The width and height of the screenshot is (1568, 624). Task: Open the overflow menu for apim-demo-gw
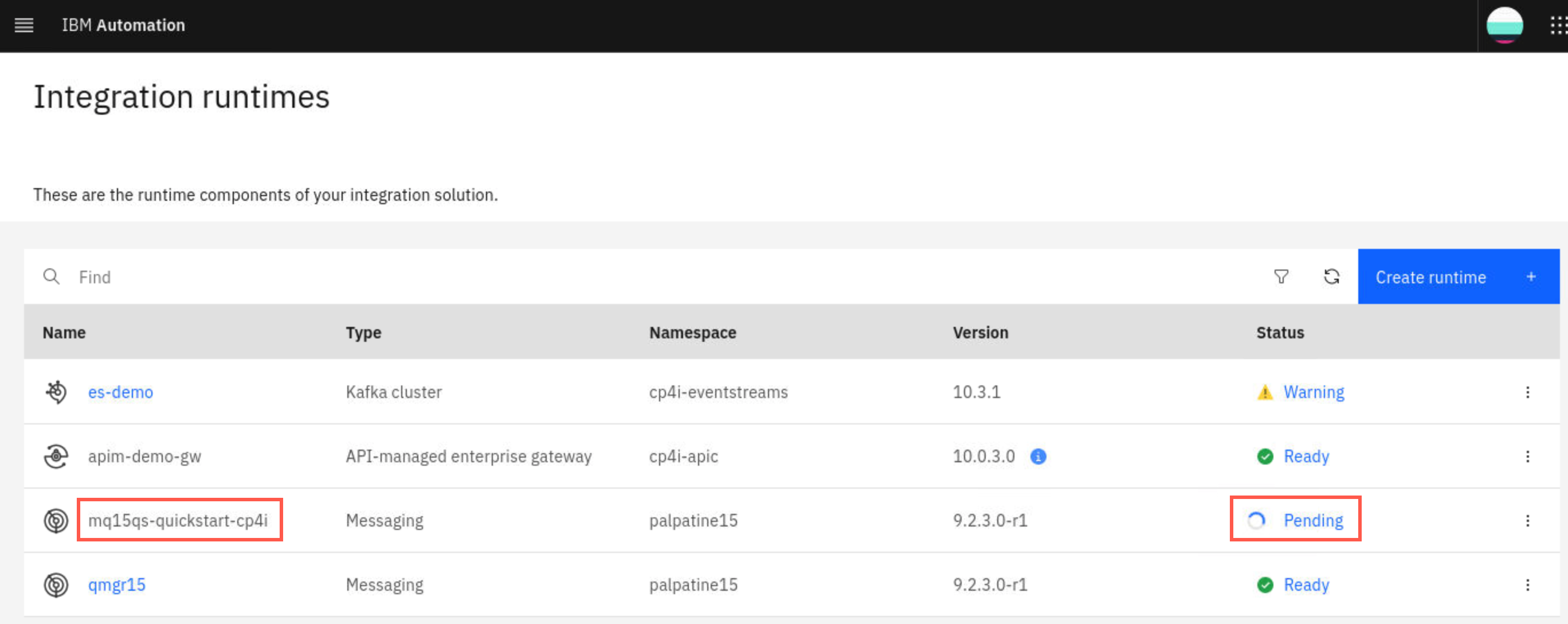[x=1527, y=457]
